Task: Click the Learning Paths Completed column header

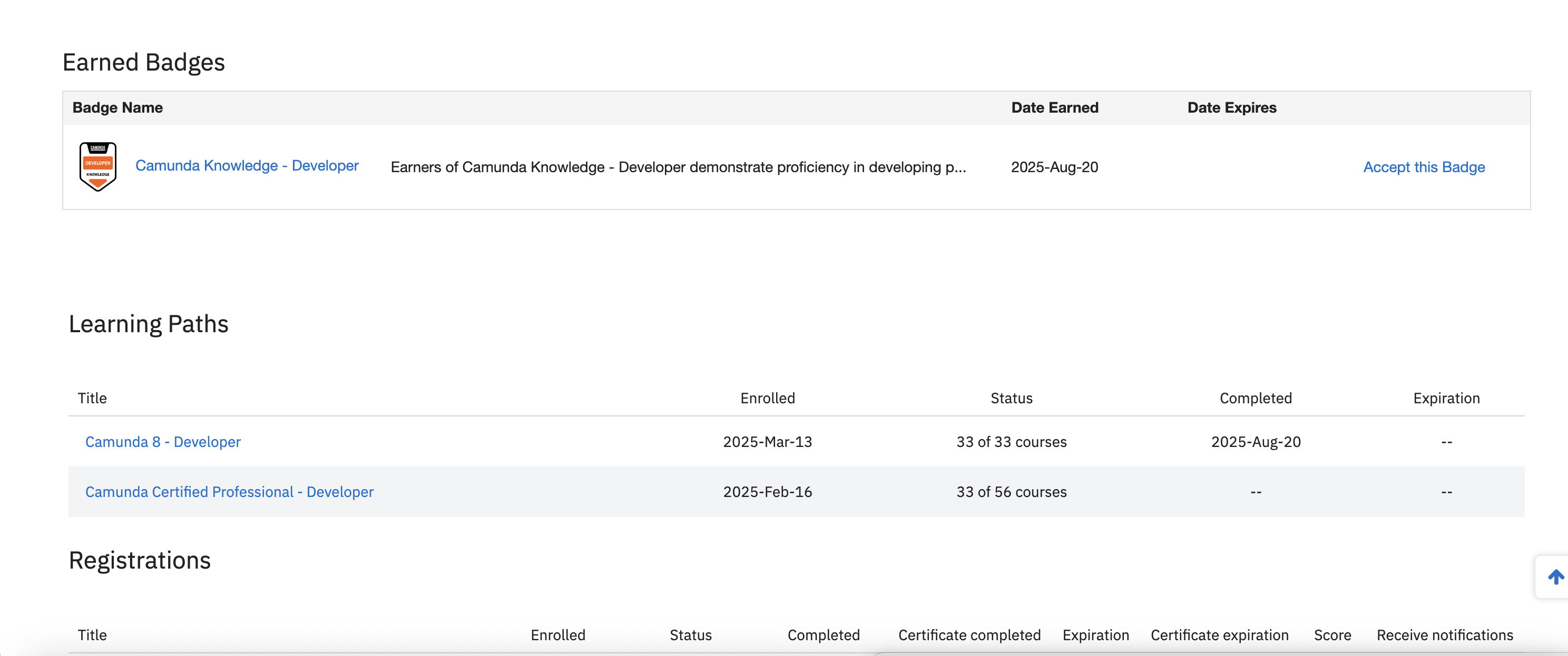Action: click(x=1255, y=398)
